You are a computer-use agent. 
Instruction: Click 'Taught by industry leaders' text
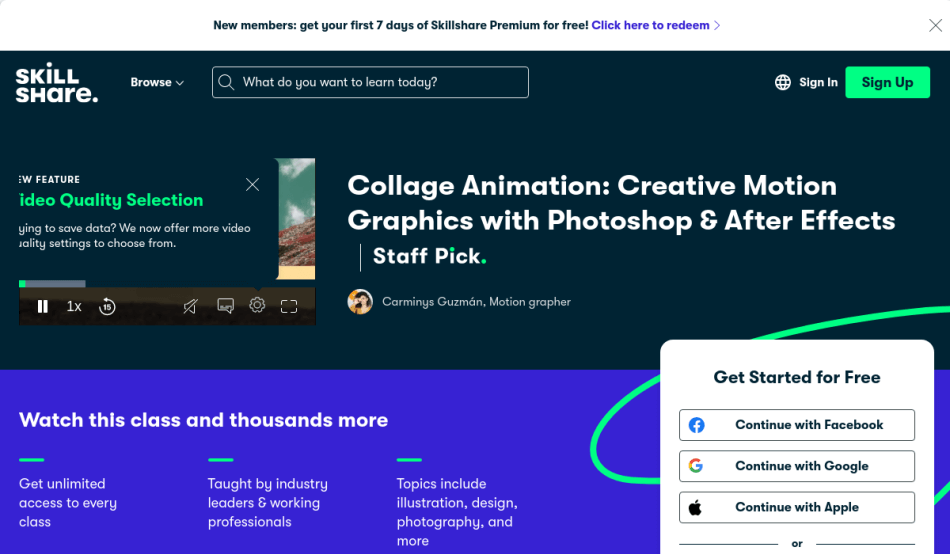pyautogui.click(x=268, y=502)
